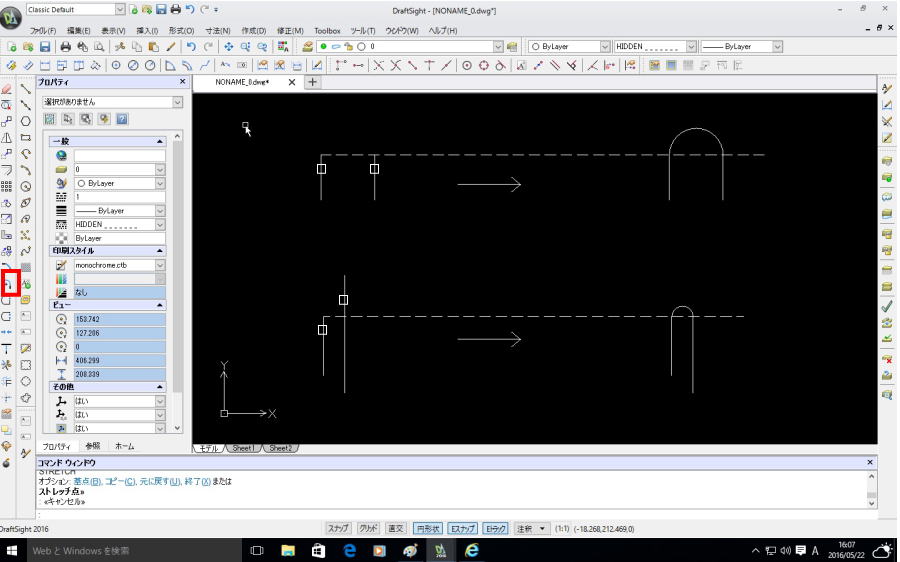Open the Classic Default workspace dropdown

pyautogui.click(x=120, y=9)
